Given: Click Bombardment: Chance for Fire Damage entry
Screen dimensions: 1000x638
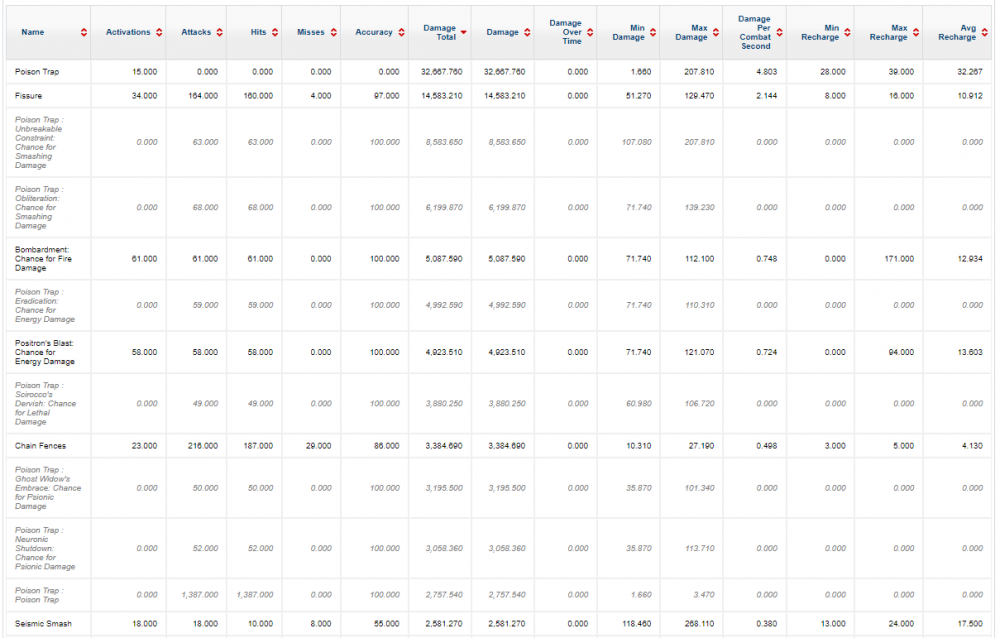Looking at the screenshot, I should pos(44,259).
